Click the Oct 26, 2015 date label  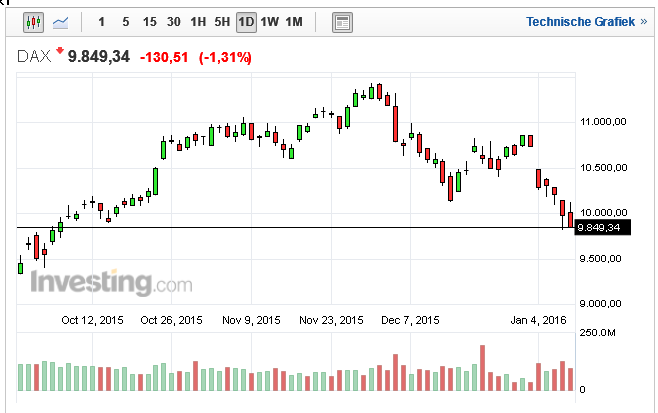[171, 320]
